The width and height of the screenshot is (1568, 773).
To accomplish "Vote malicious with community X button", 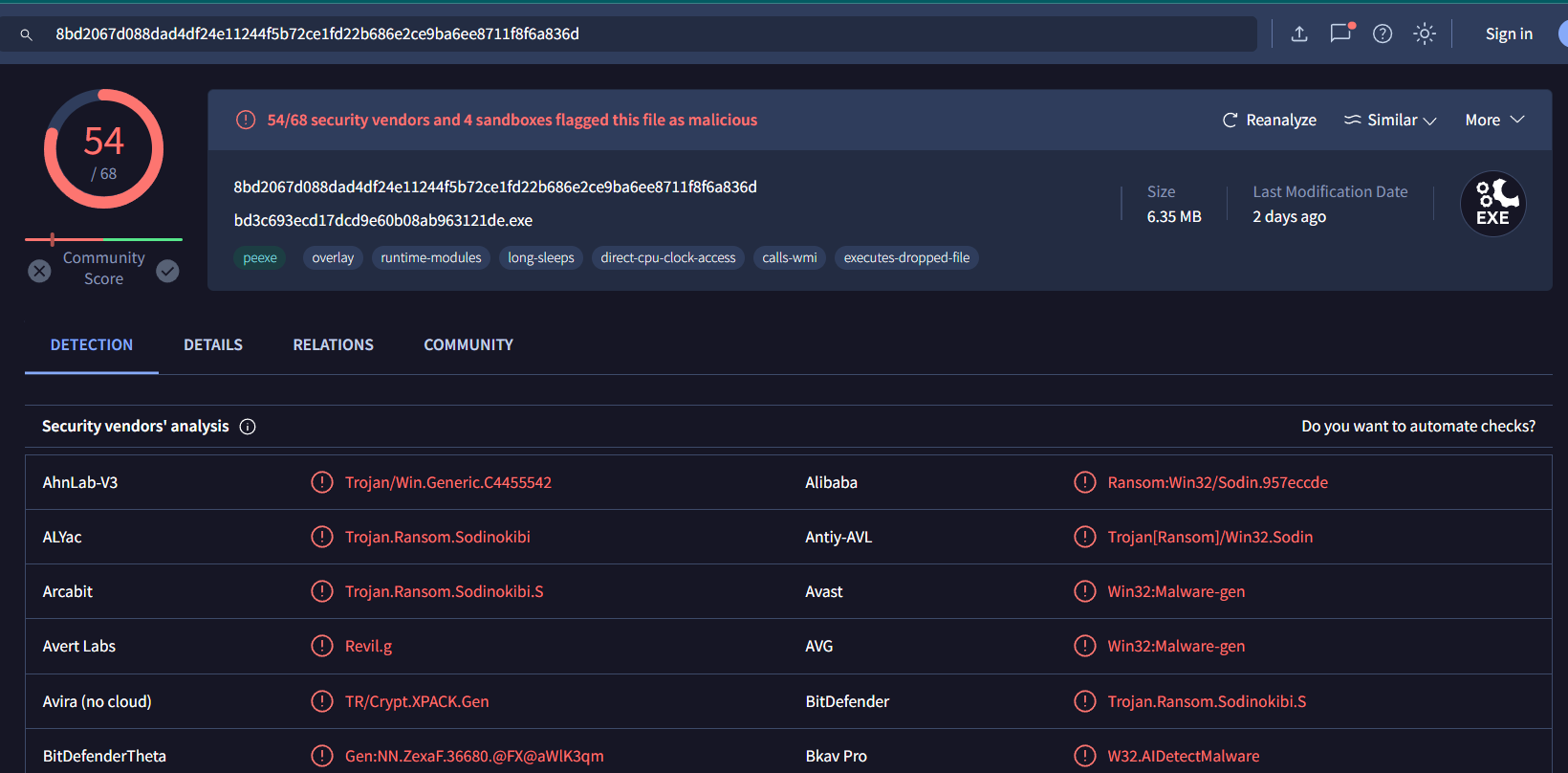I will [x=39, y=271].
